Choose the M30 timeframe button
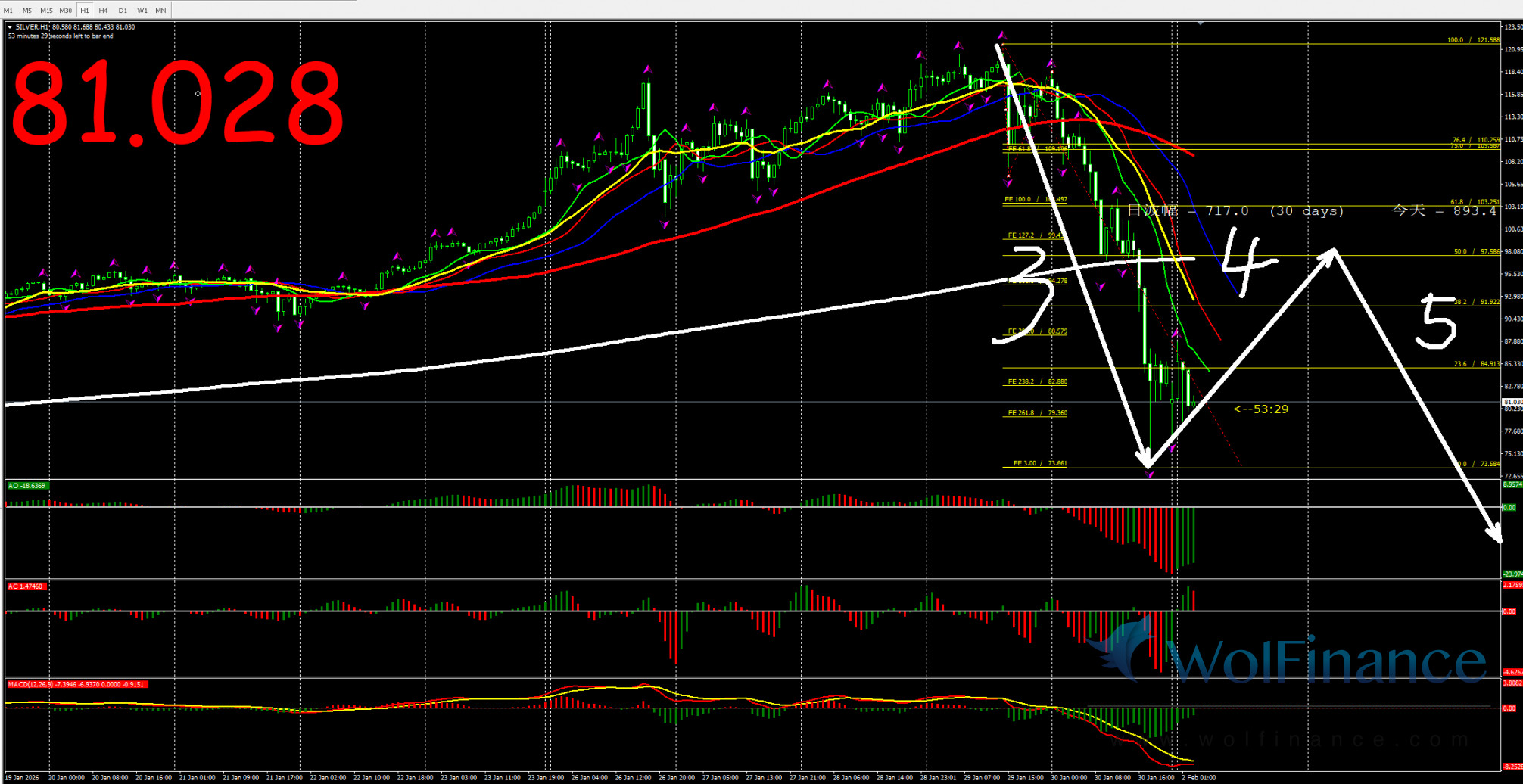The height and width of the screenshot is (784, 1523). tap(66, 11)
